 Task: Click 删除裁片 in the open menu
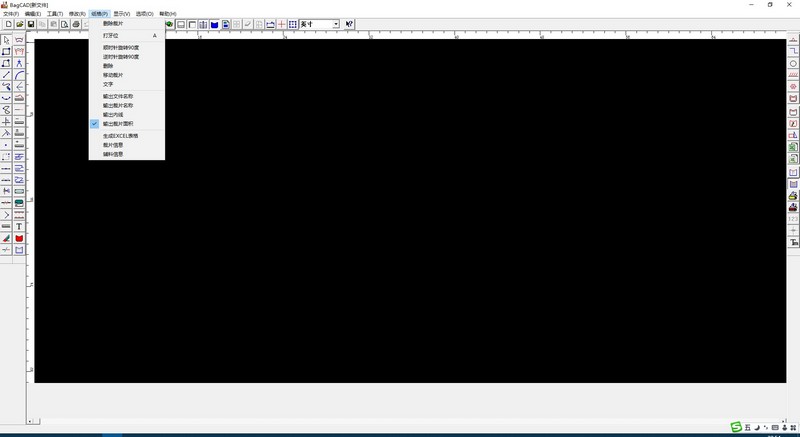tap(113, 23)
